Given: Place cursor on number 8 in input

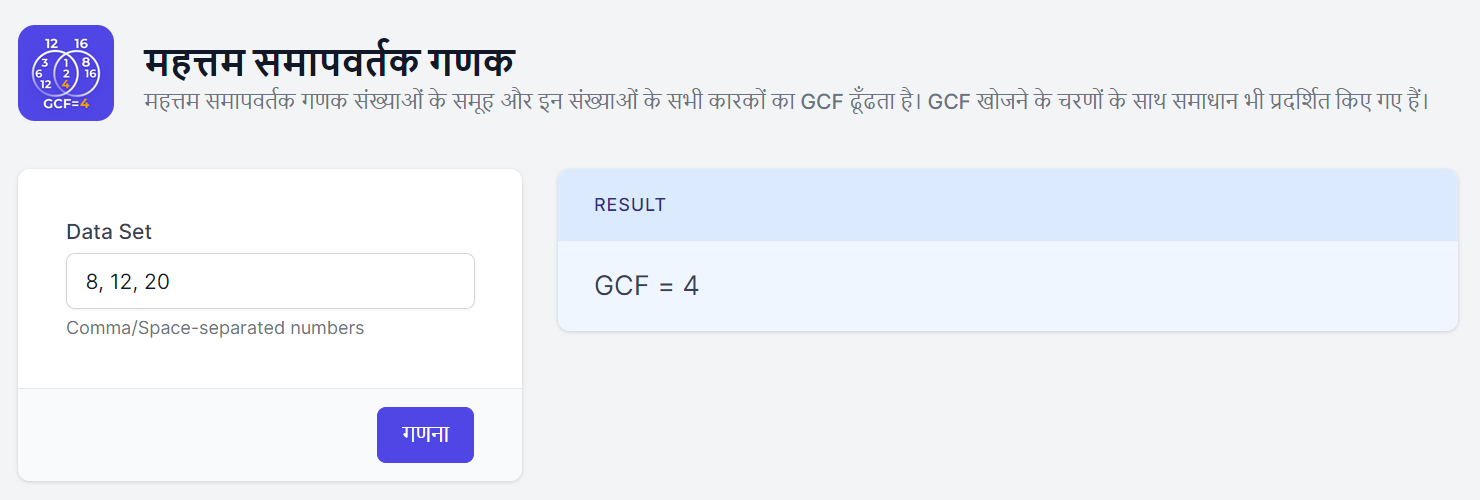Looking at the screenshot, I should pyautogui.click(x=92, y=282).
